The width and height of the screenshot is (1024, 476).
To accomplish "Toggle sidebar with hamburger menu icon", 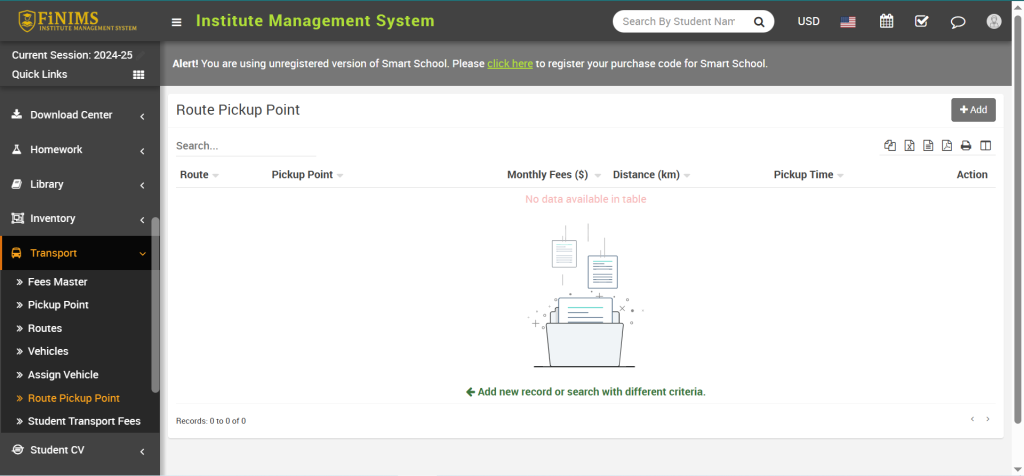I will click(x=177, y=22).
